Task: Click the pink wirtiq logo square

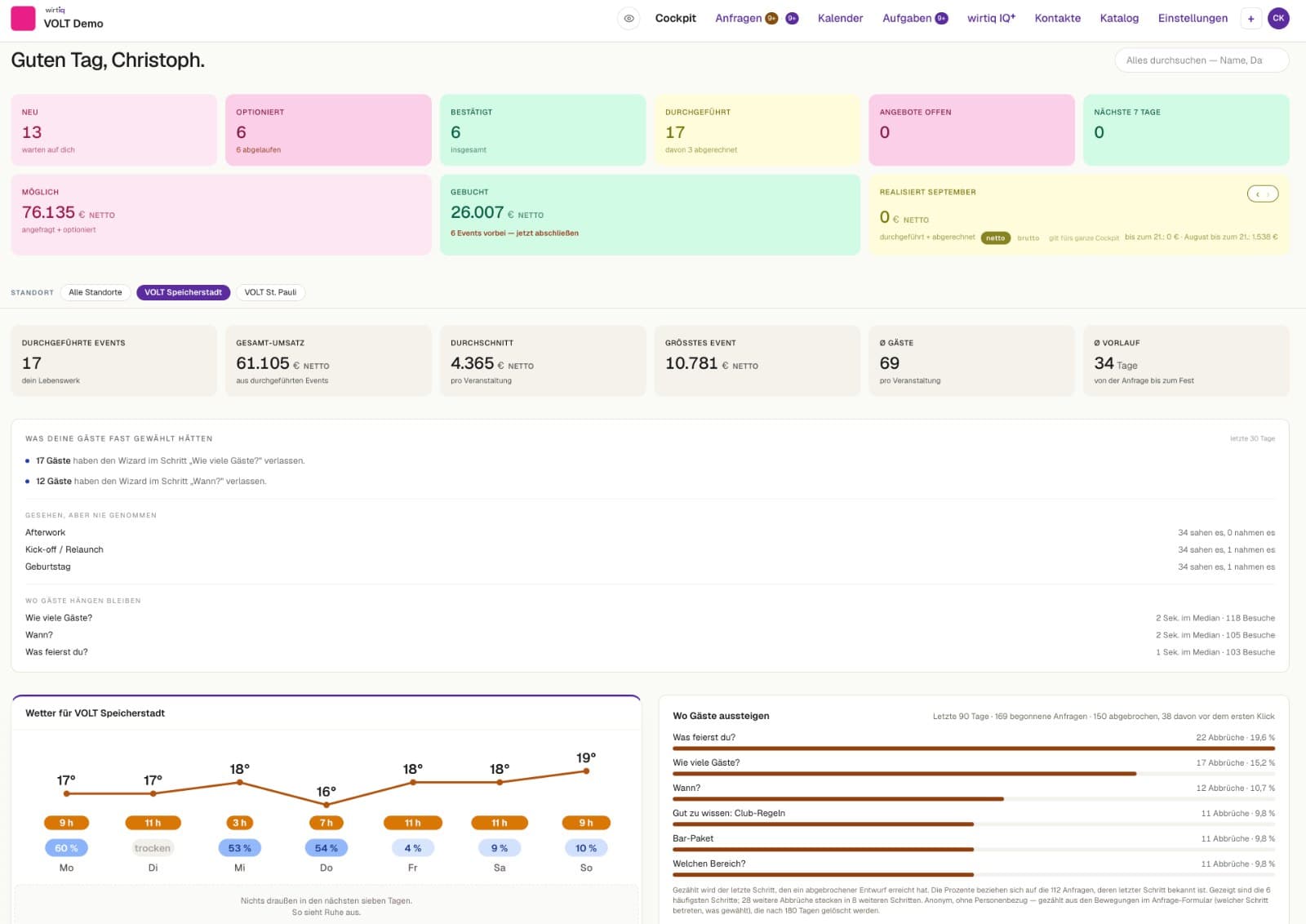Action: [23, 18]
